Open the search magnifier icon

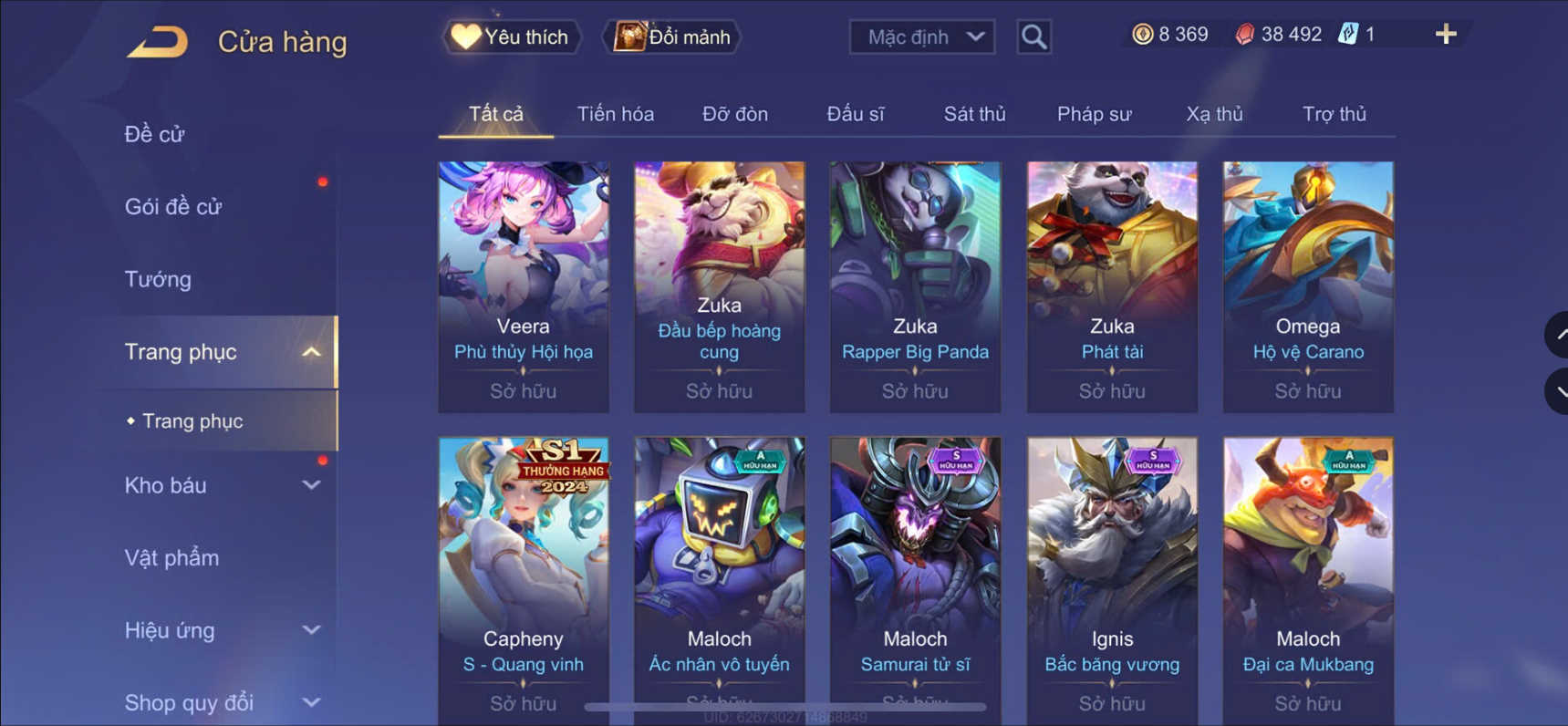(x=1033, y=37)
